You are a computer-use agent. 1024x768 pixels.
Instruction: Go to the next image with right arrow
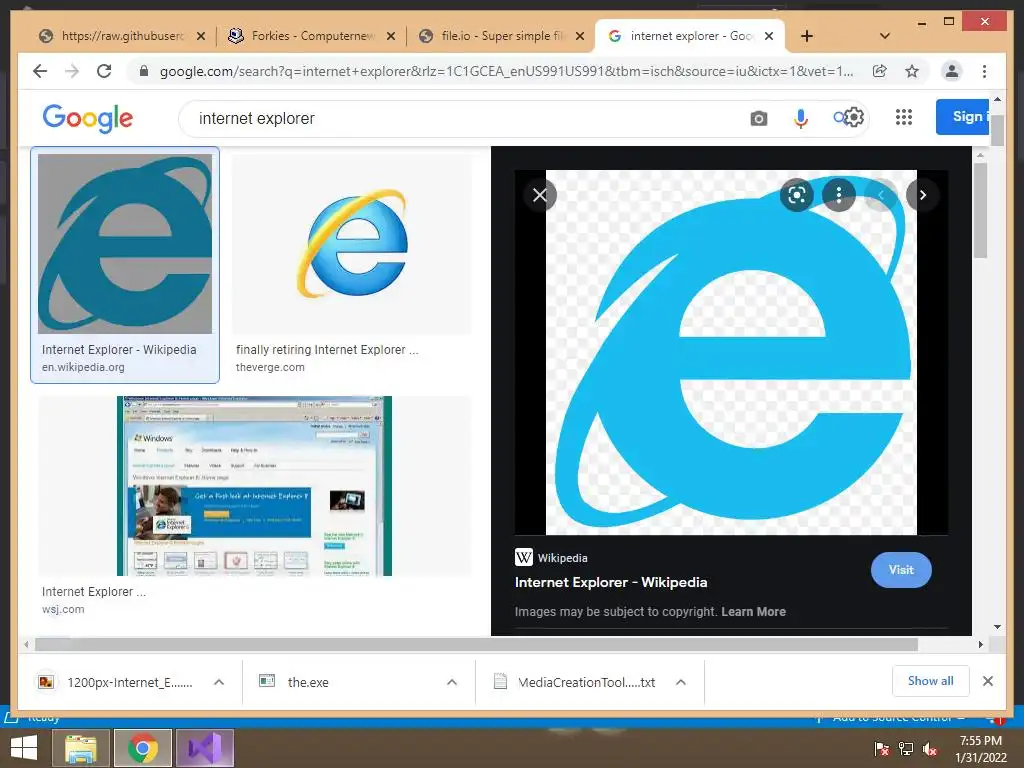pos(922,195)
